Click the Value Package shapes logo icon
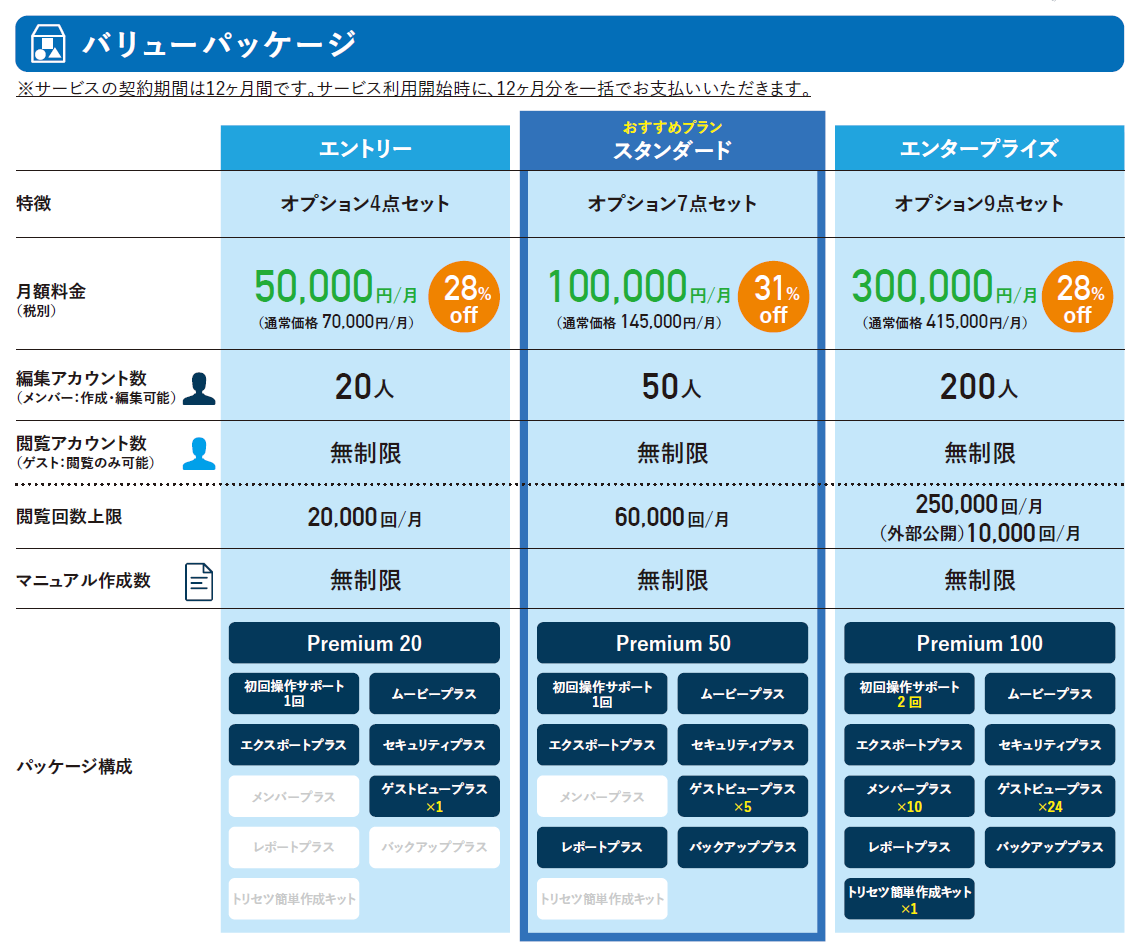1141x952 pixels. coord(49,44)
